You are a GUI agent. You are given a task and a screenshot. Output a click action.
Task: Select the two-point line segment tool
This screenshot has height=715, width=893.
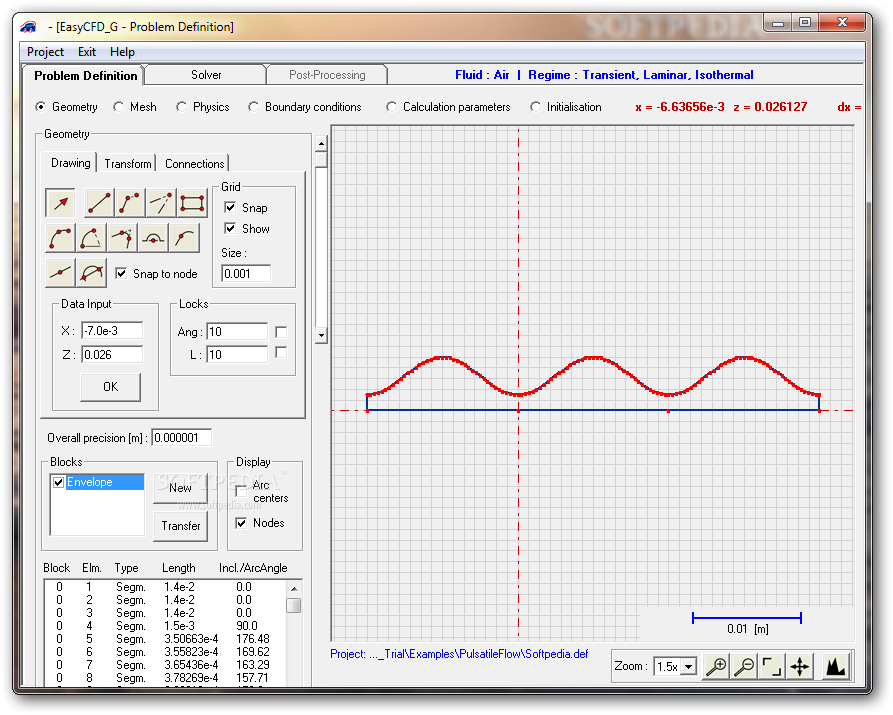click(99, 203)
